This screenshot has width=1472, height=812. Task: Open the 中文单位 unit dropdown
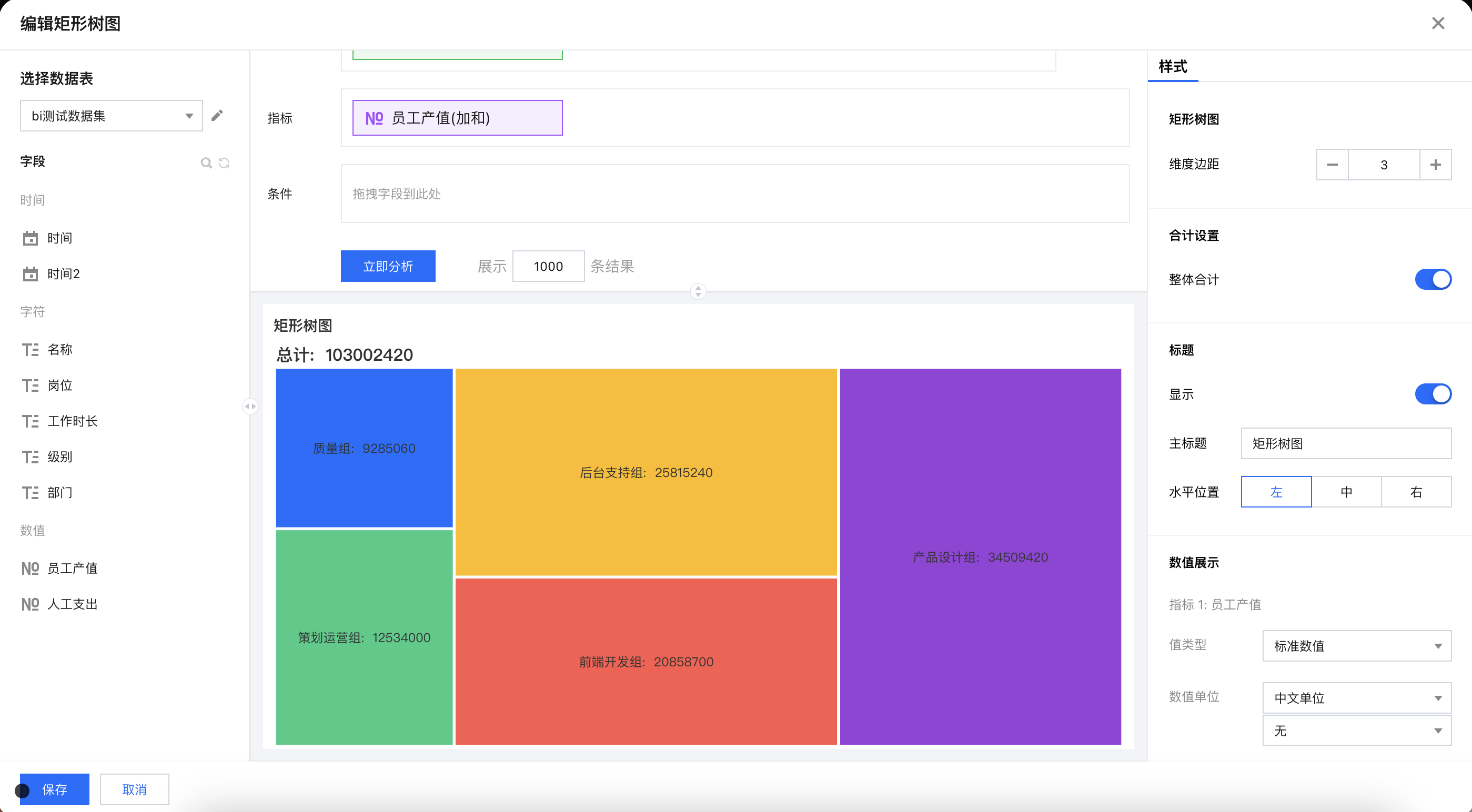tap(1356, 698)
